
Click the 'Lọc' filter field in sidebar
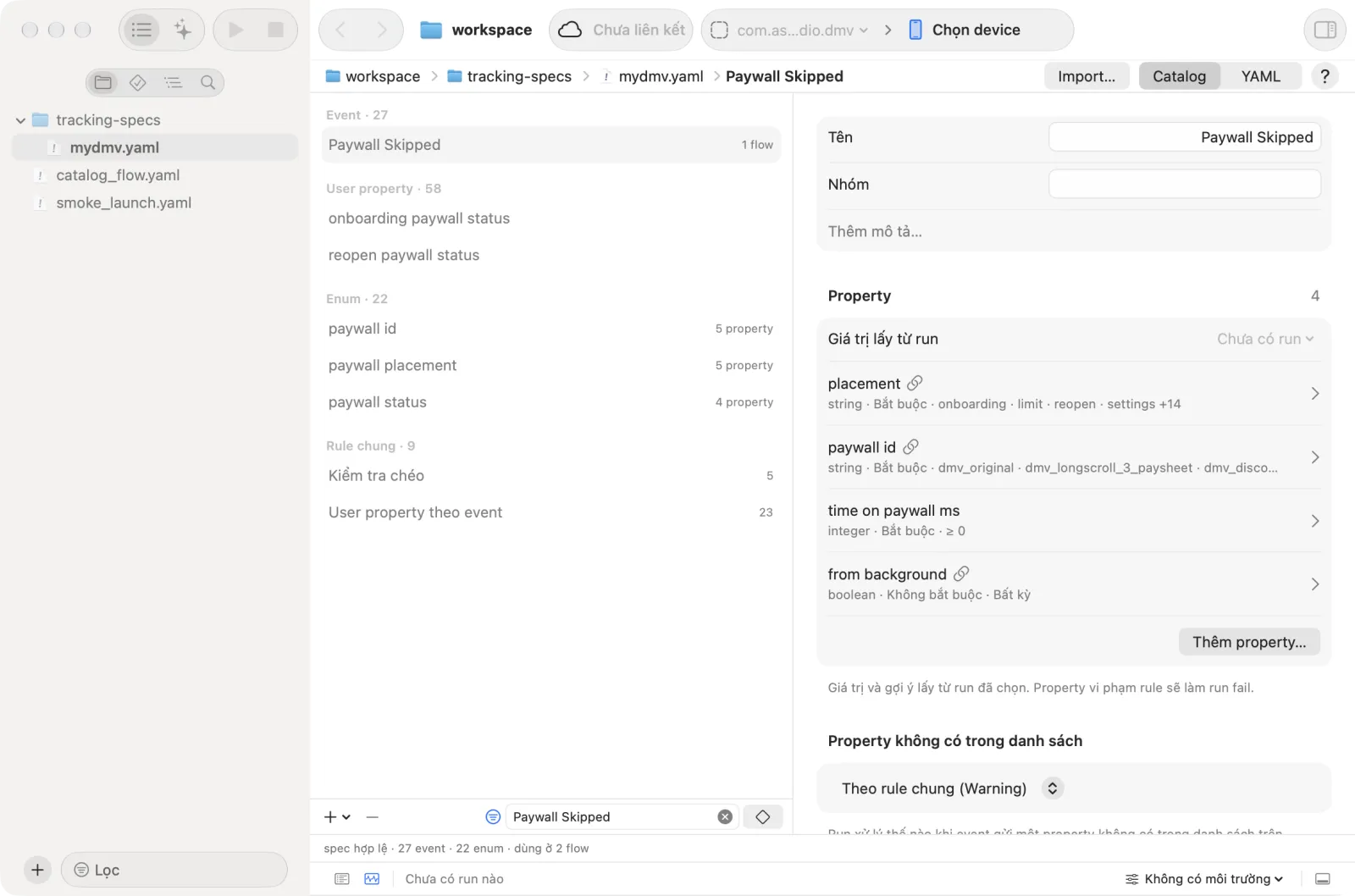click(x=174, y=870)
